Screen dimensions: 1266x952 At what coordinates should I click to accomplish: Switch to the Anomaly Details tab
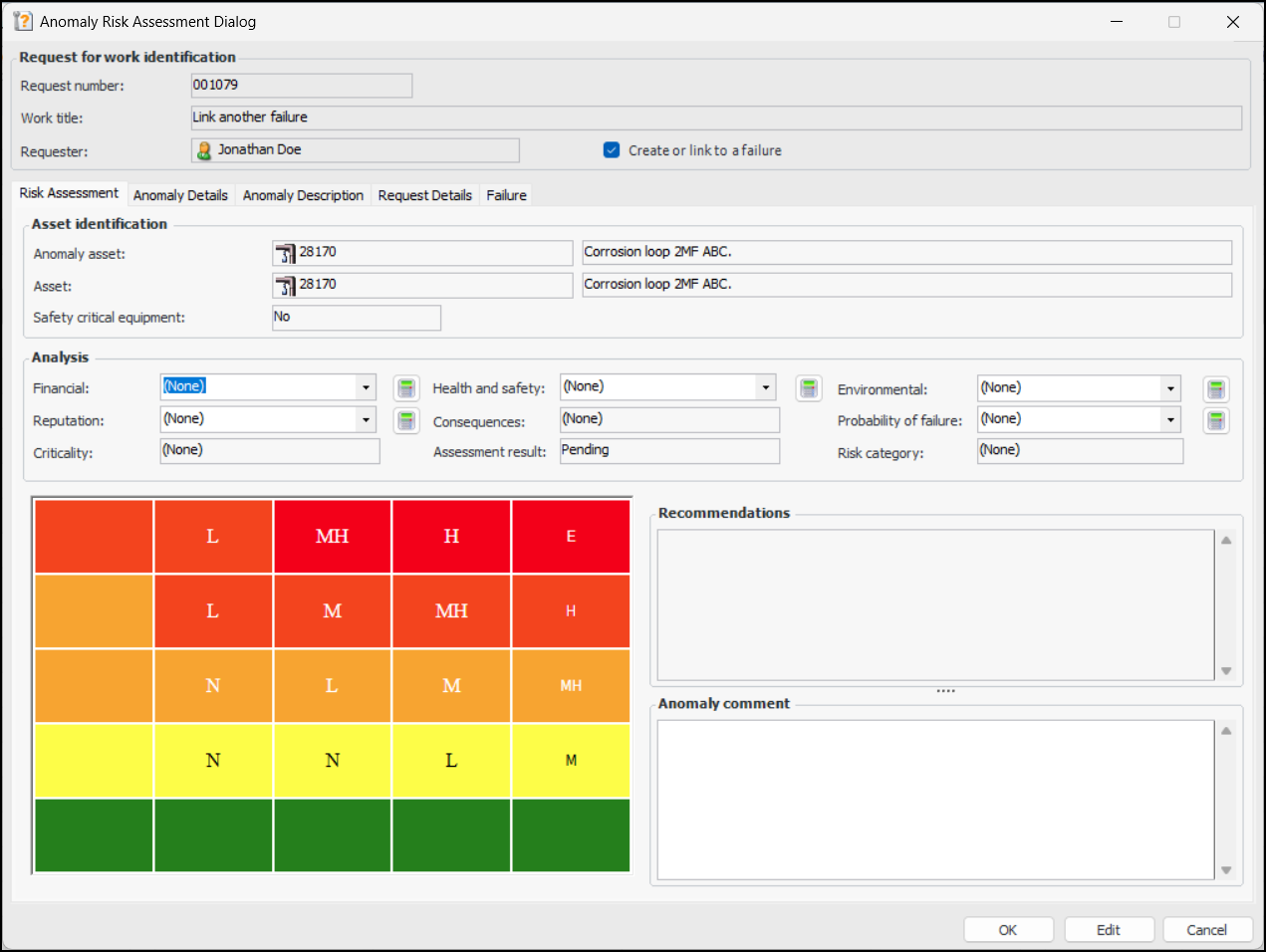[x=180, y=195]
